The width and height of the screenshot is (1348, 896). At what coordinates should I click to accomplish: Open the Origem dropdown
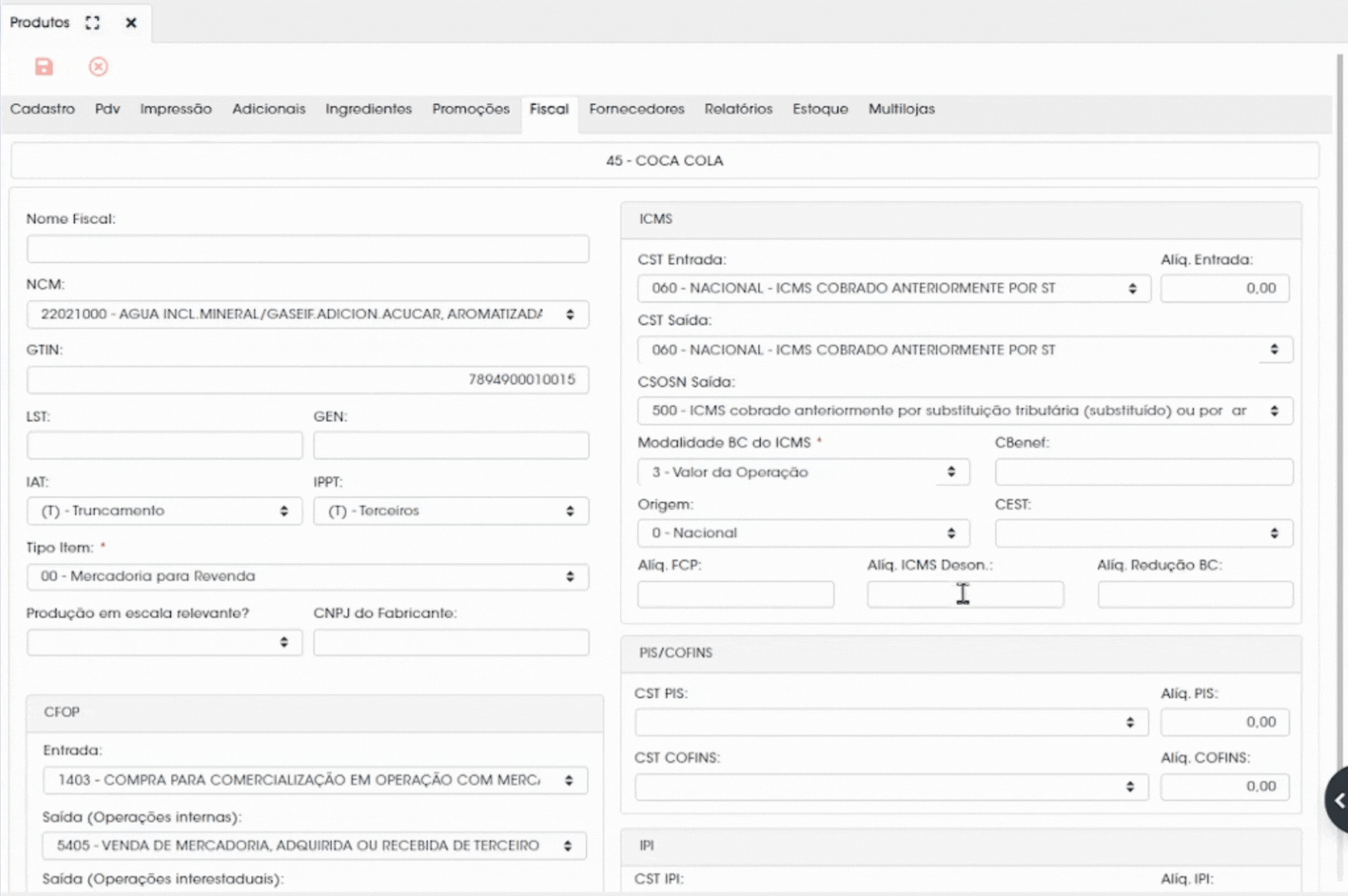[x=803, y=533]
